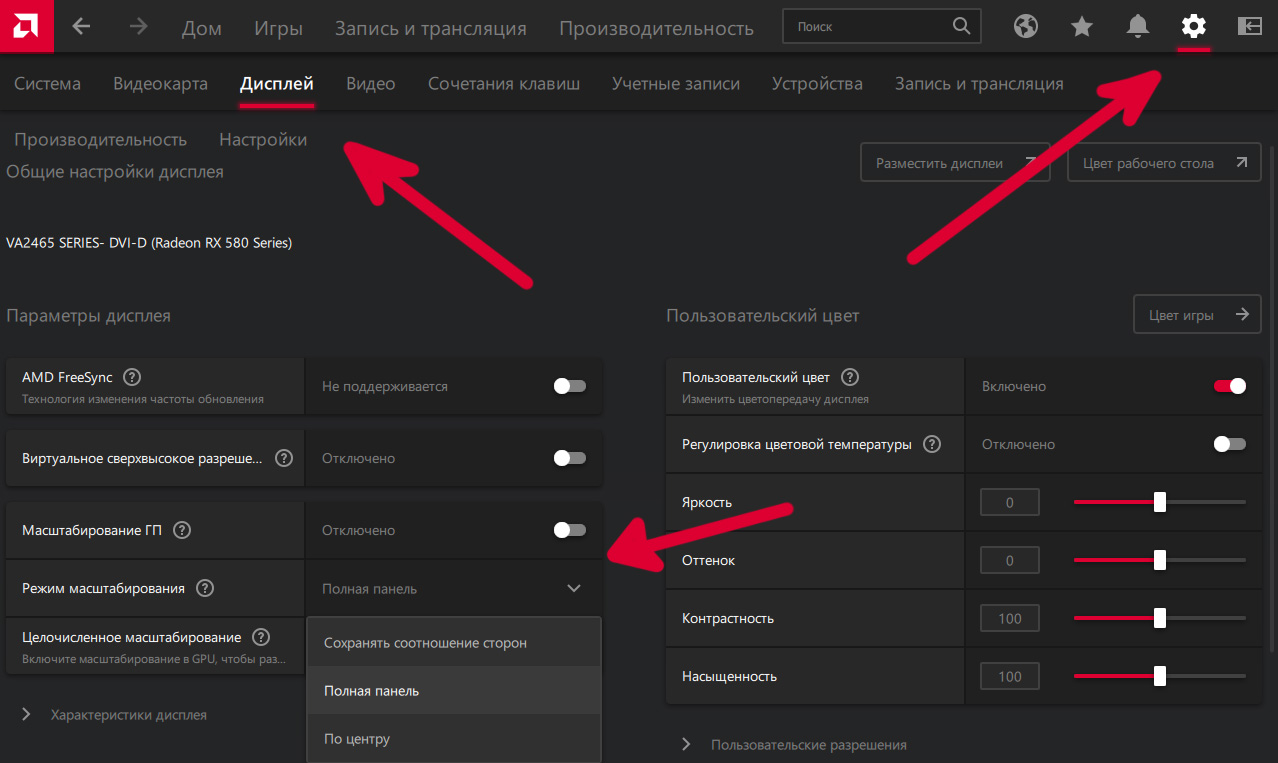Switch to Учетные записи tab

point(676,84)
